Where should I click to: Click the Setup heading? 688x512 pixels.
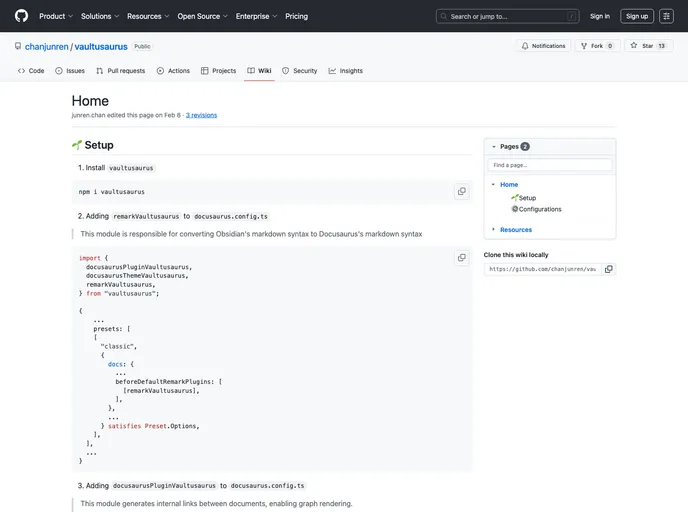tap(99, 145)
